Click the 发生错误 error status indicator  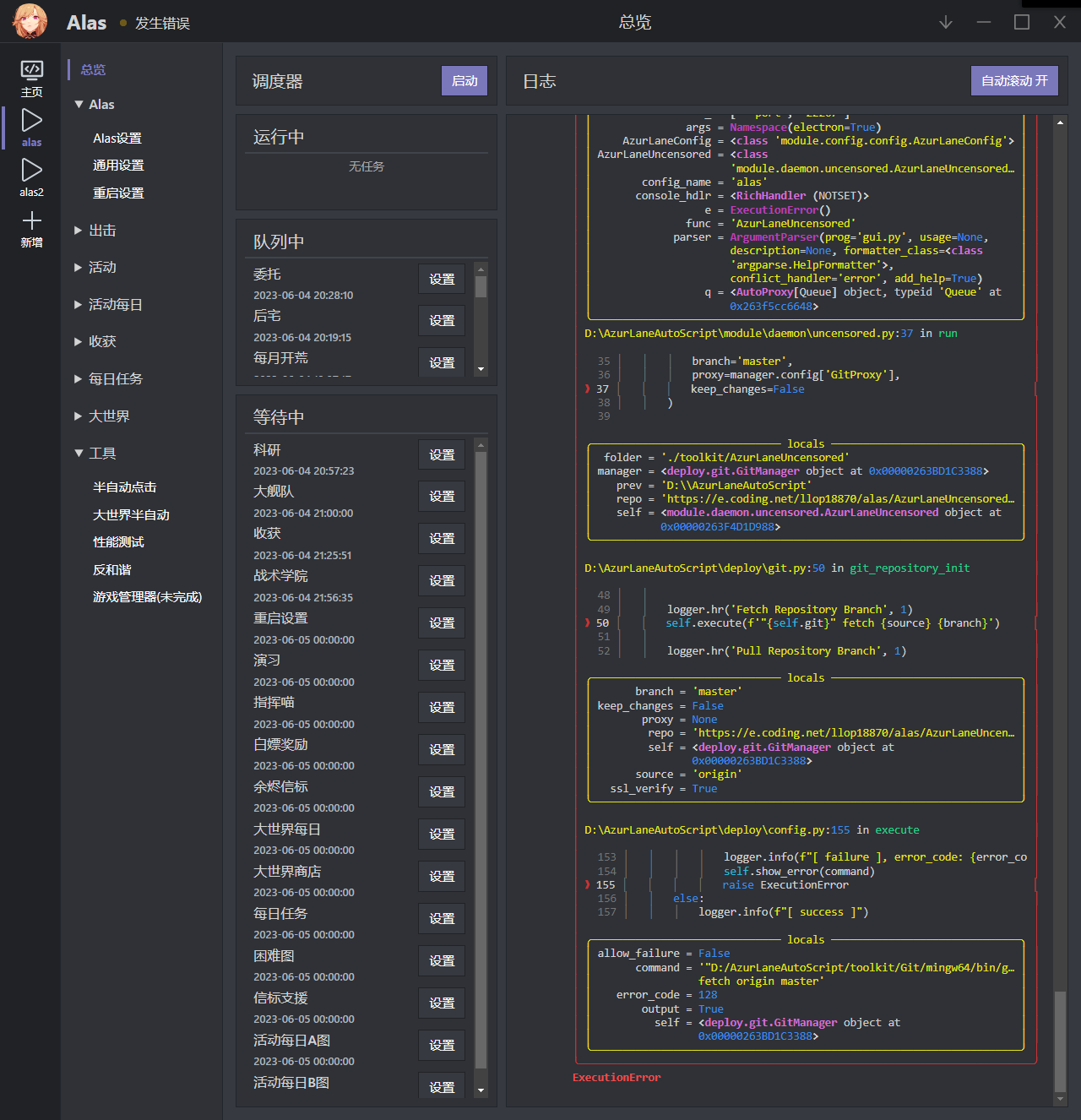coord(160,24)
